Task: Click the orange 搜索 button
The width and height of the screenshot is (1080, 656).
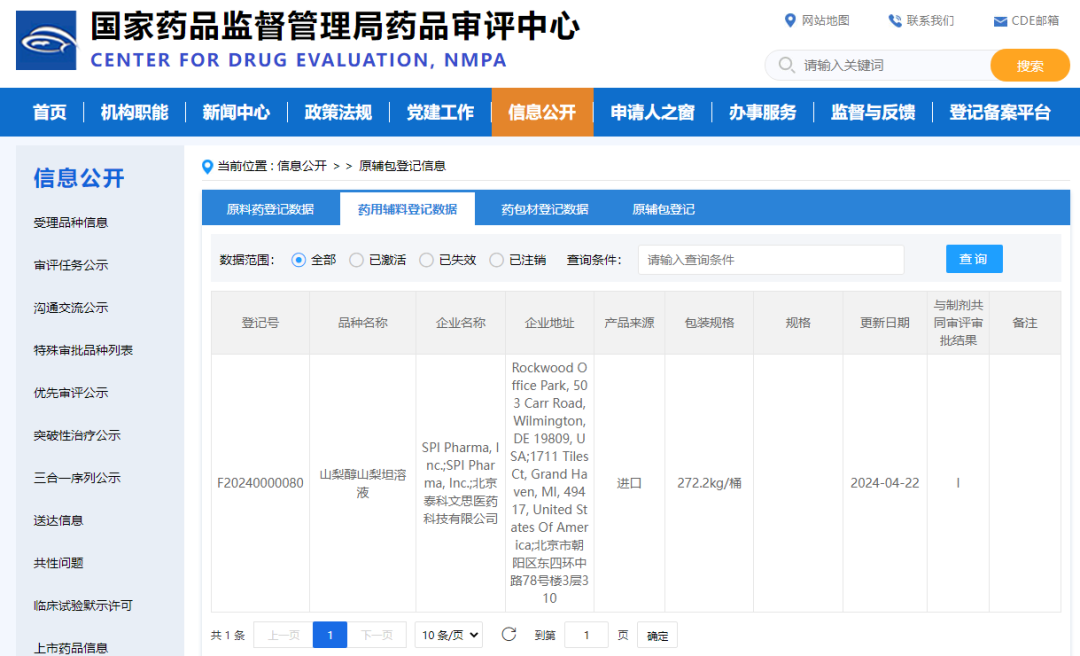Action: coord(1029,66)
